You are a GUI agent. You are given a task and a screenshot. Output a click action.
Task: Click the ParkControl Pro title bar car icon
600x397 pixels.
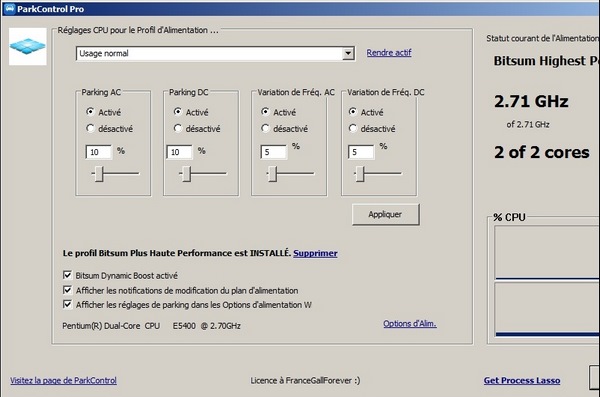coord(10,8)
